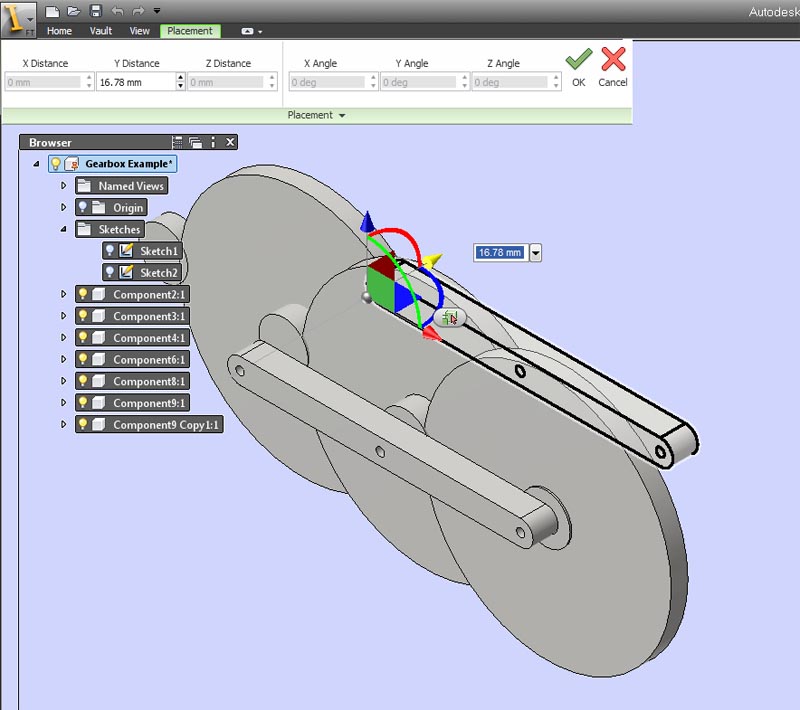Expand the Component9:1 node
Image resolution: width=800 pixels, height=710 pixels.
[63, 402]
